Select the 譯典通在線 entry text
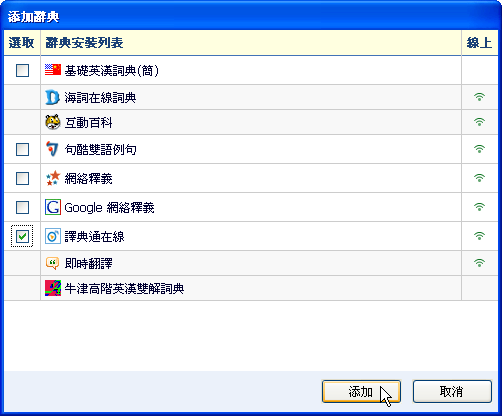The image size is (502, 416). (x=94, y=236)
